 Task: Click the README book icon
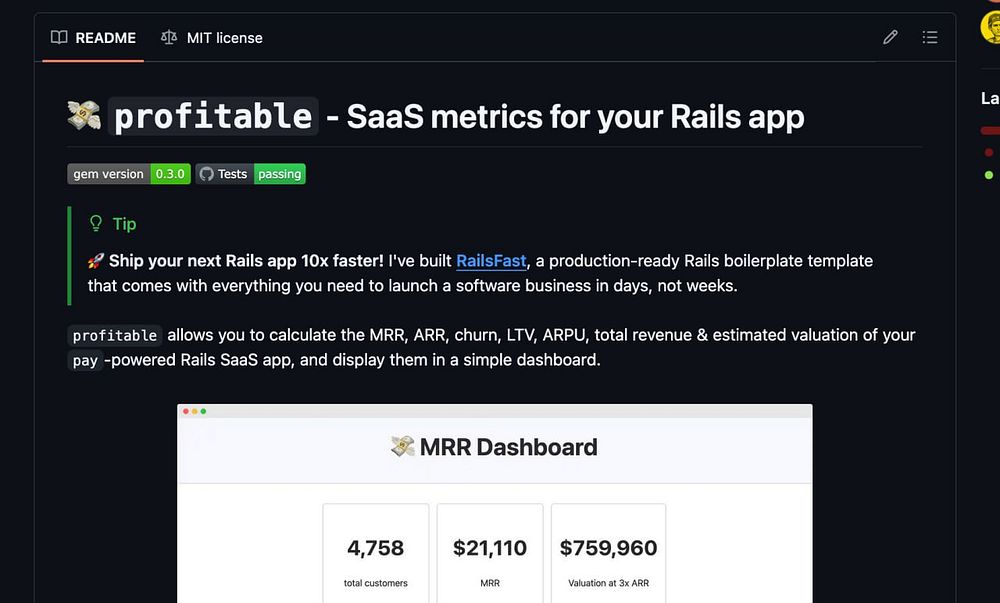59,38
